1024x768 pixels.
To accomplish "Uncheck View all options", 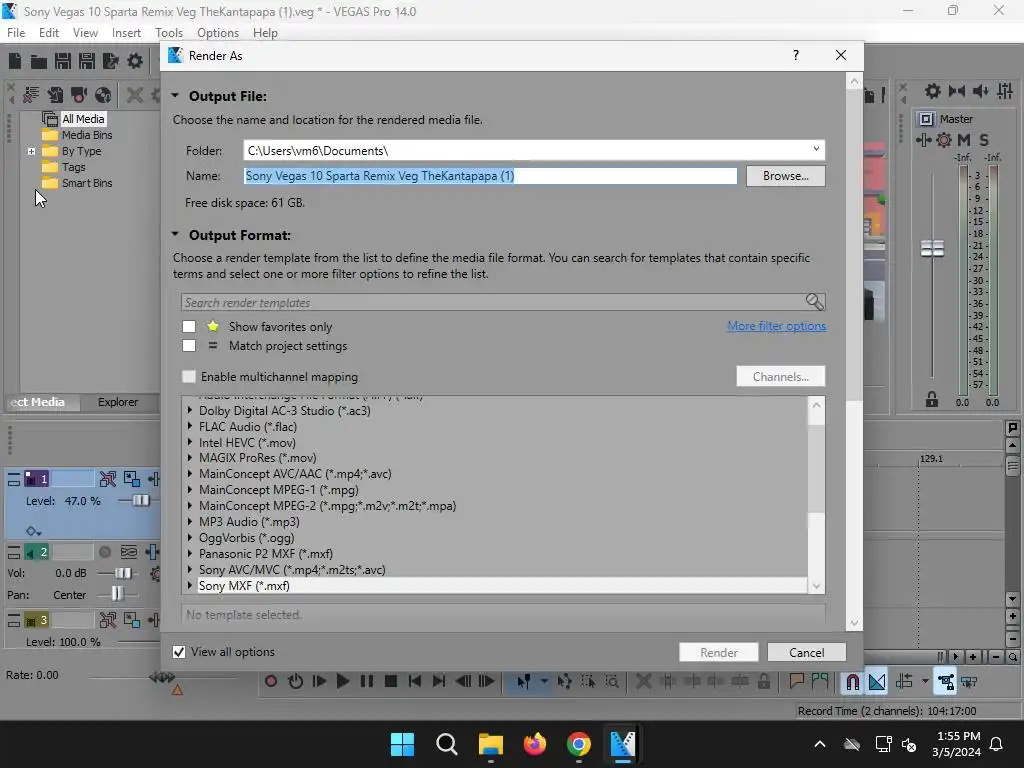I will click(179, 652).
